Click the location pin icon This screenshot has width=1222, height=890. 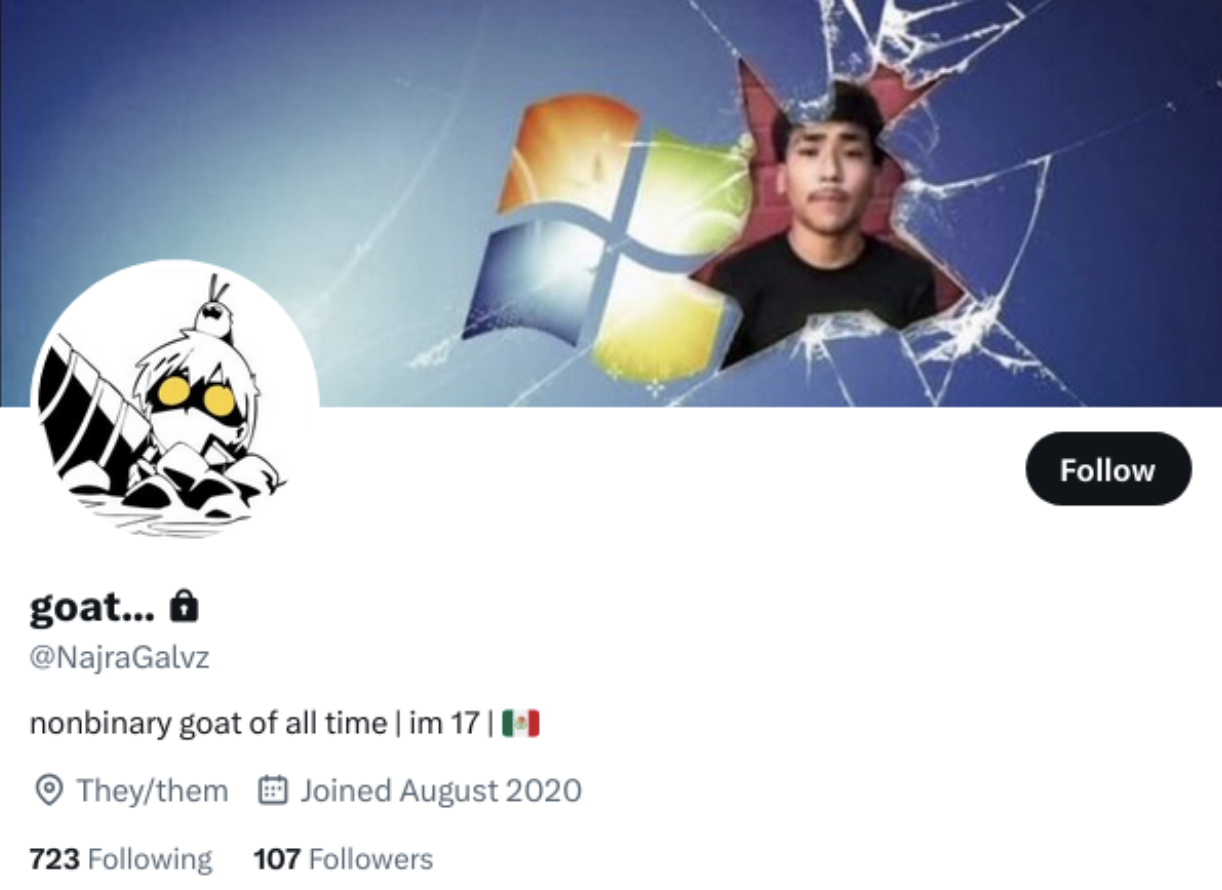click(47, 791)
